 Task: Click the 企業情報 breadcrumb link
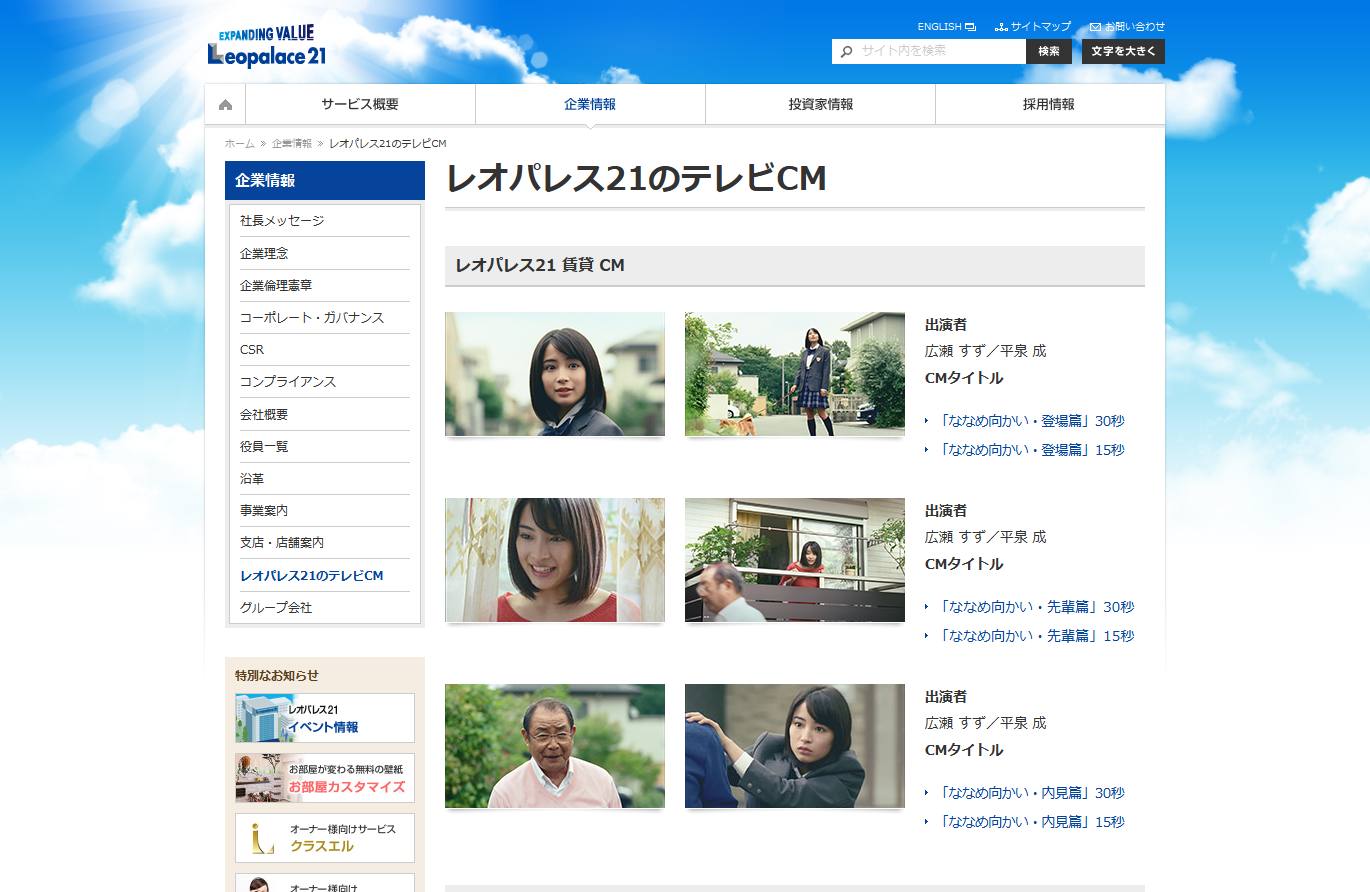coord(292,144)
